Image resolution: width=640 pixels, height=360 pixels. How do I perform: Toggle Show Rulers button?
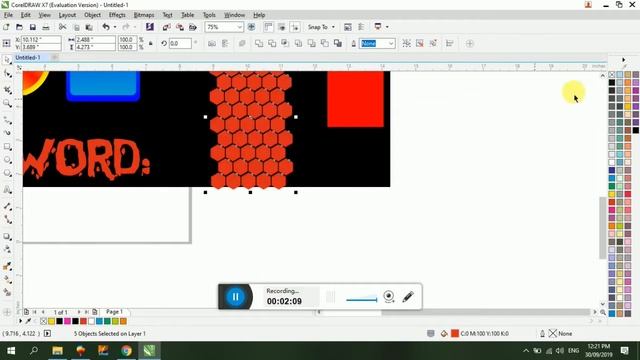click(268, 27)
